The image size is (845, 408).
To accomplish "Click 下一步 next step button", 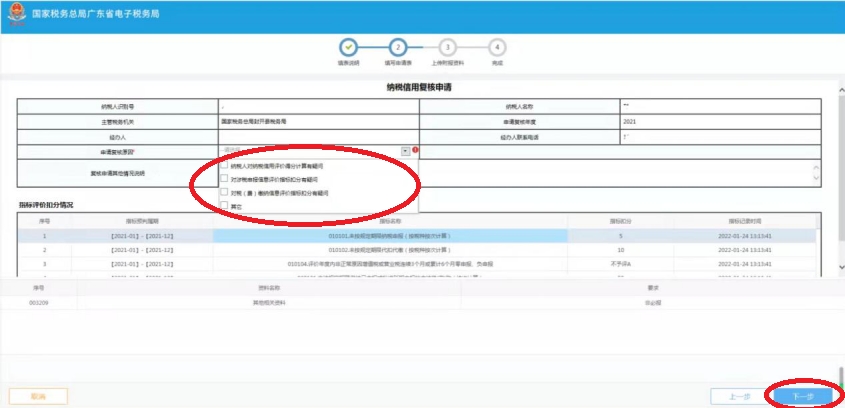I will 802,396.
